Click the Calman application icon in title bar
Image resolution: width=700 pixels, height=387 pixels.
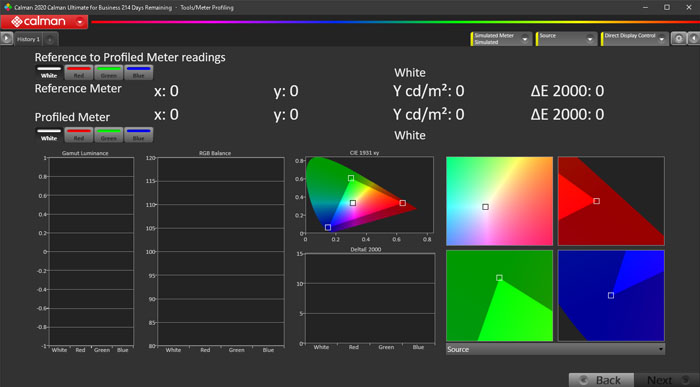pyautogui.click(x=8, y=7)
